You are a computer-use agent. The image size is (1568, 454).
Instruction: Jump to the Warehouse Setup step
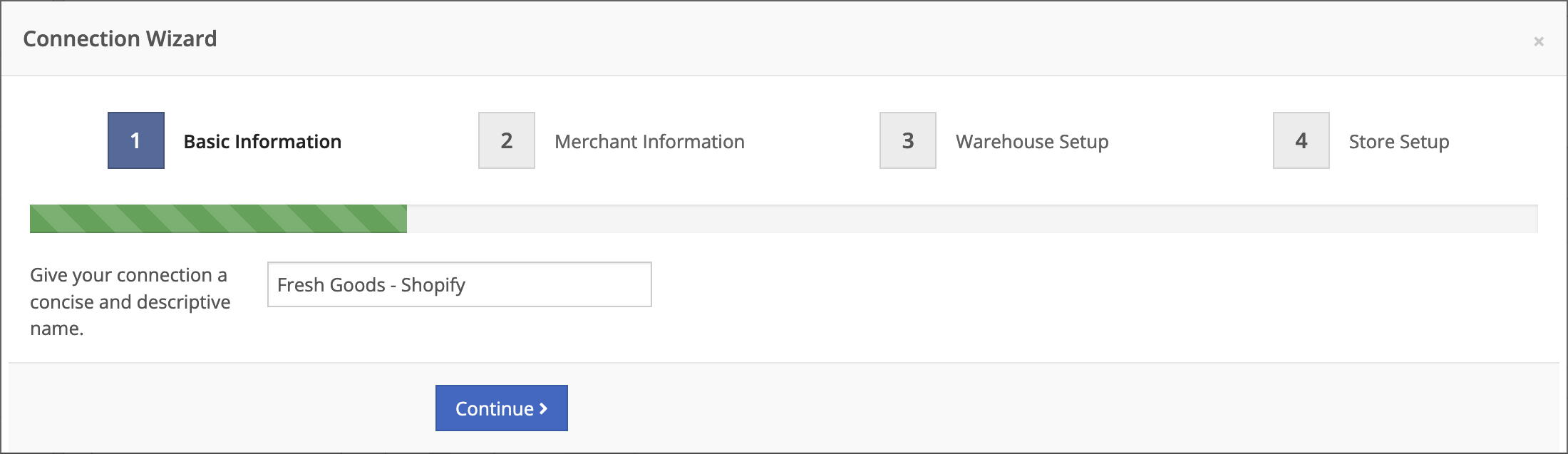pyautogui.click(x=1032, y=142)
